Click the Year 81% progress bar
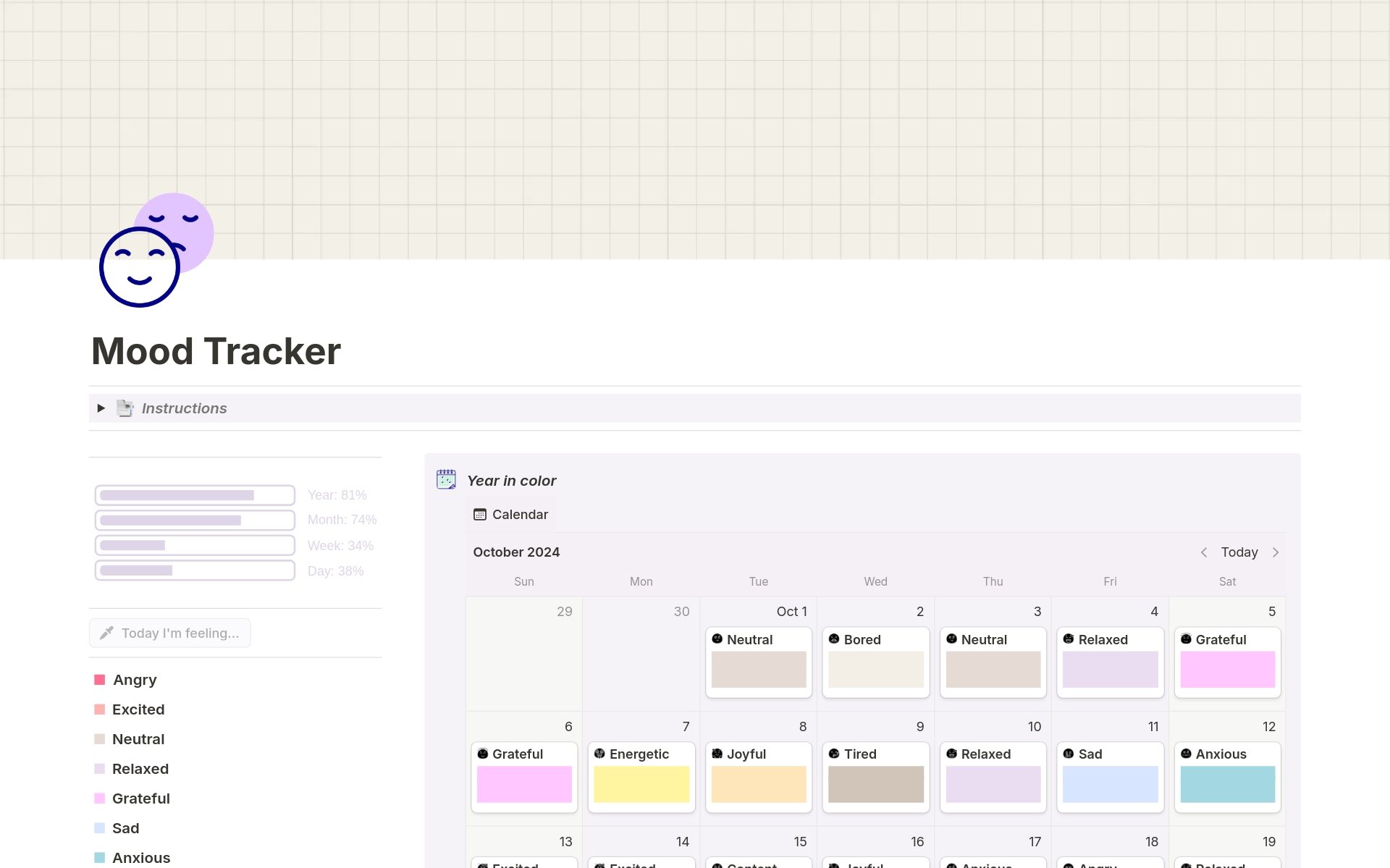Viewport: 1390px width, 868px height. [x=195, y=495]
